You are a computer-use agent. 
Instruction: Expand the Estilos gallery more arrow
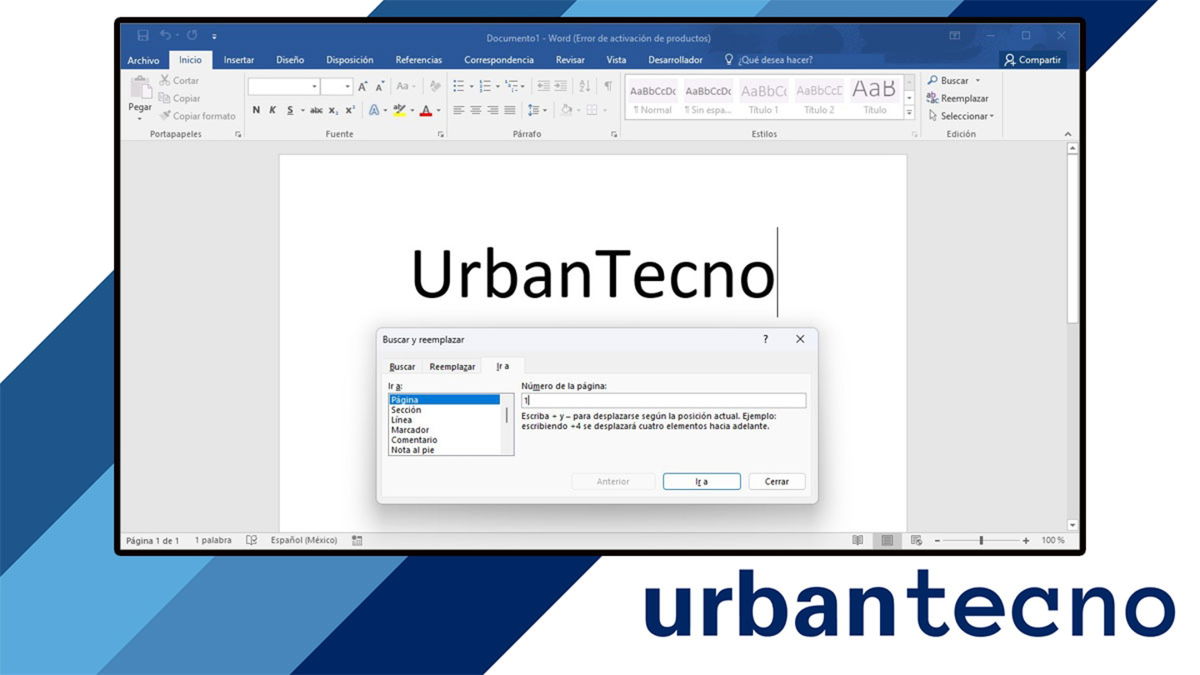click(909, 113)
